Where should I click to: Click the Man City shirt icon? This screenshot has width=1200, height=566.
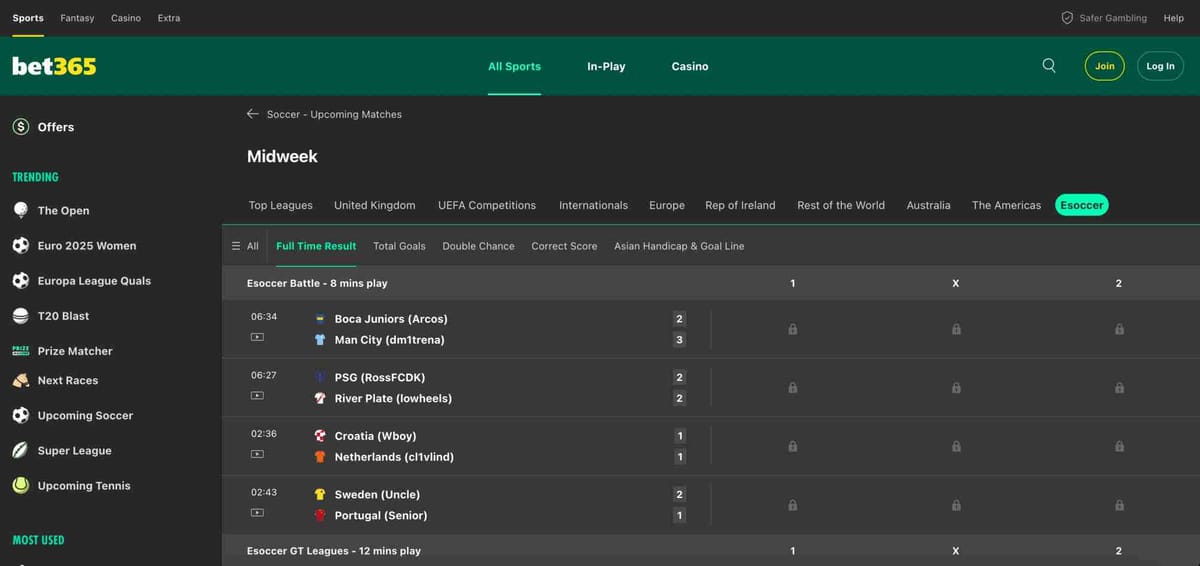[320, 340]
